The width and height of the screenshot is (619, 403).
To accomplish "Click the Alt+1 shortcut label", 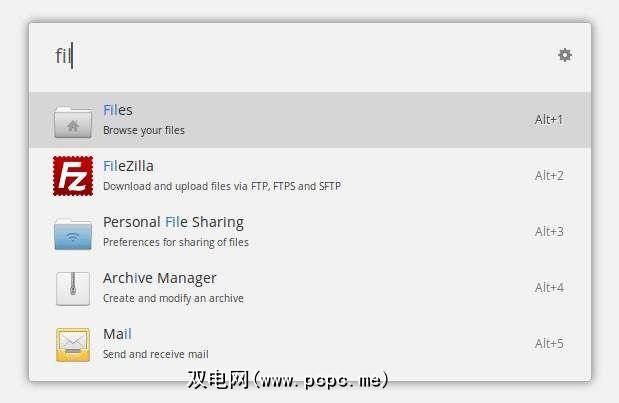I will (x=549, y=120).
